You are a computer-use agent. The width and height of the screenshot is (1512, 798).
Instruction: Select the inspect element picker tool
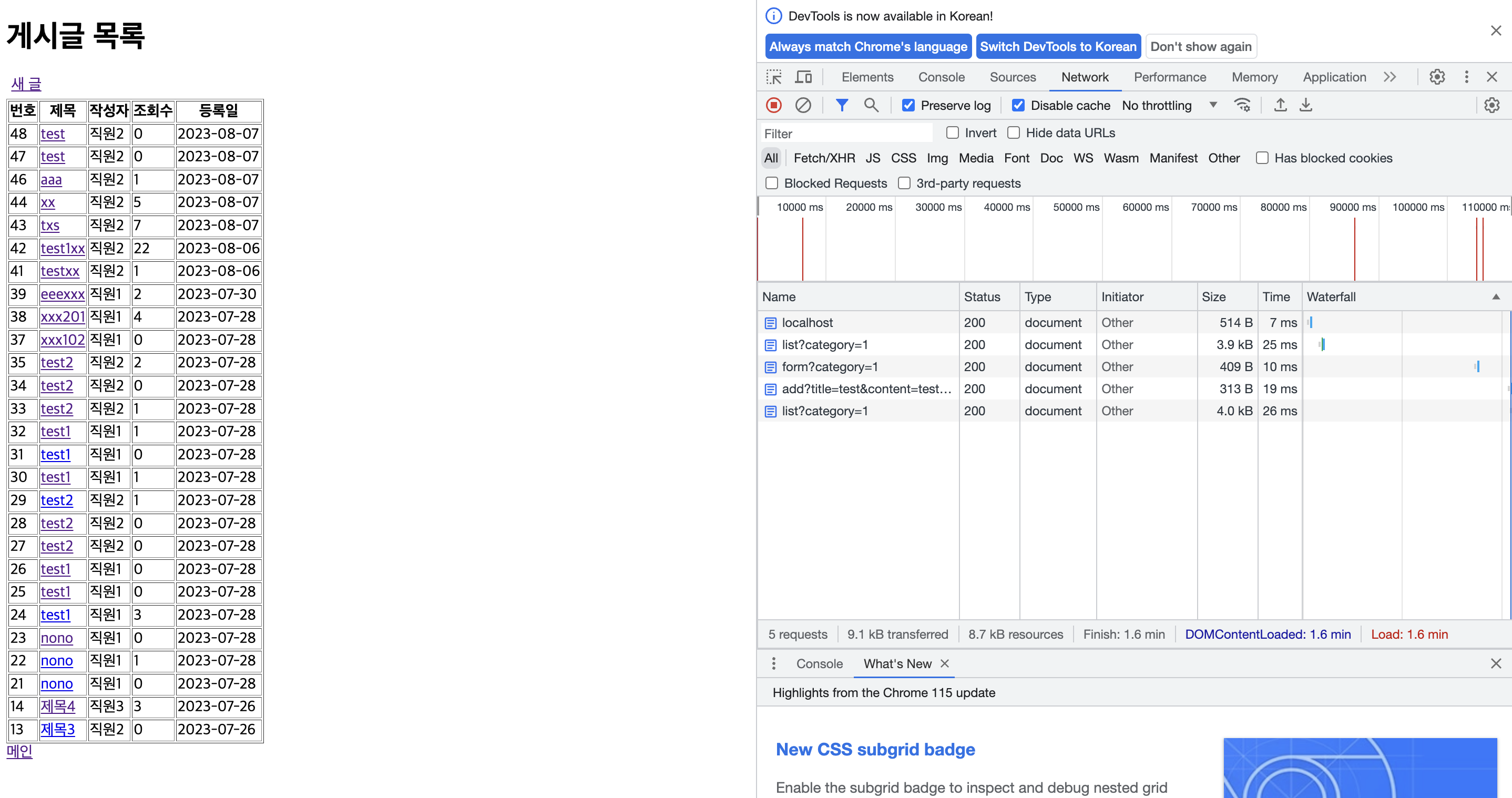coord(773,77)
